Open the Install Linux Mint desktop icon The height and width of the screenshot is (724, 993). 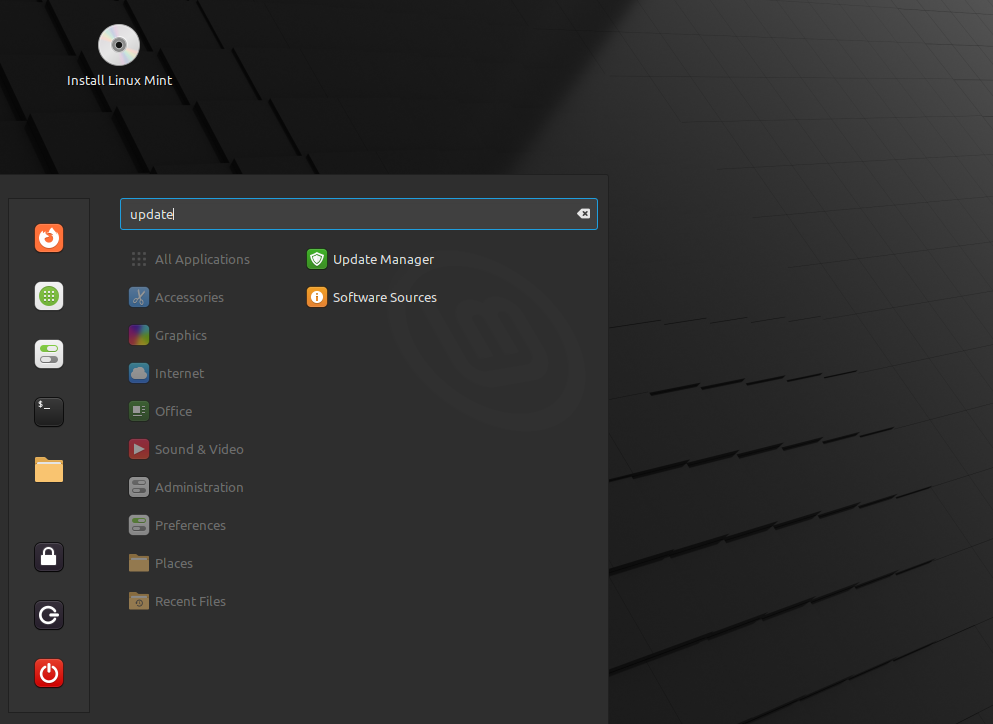coord(119,45)
